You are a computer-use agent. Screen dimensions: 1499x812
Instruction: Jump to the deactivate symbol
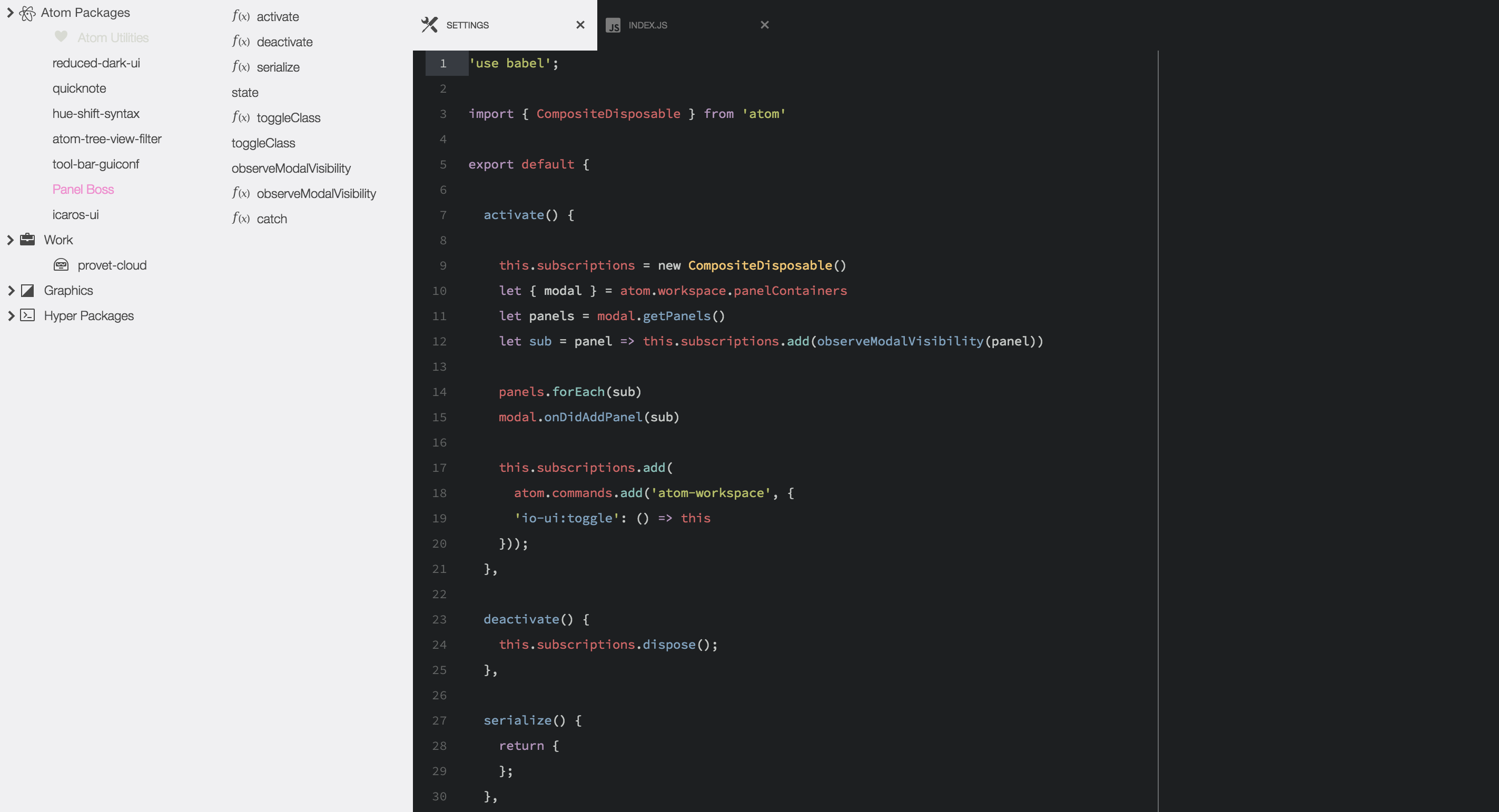coord(284,42)
